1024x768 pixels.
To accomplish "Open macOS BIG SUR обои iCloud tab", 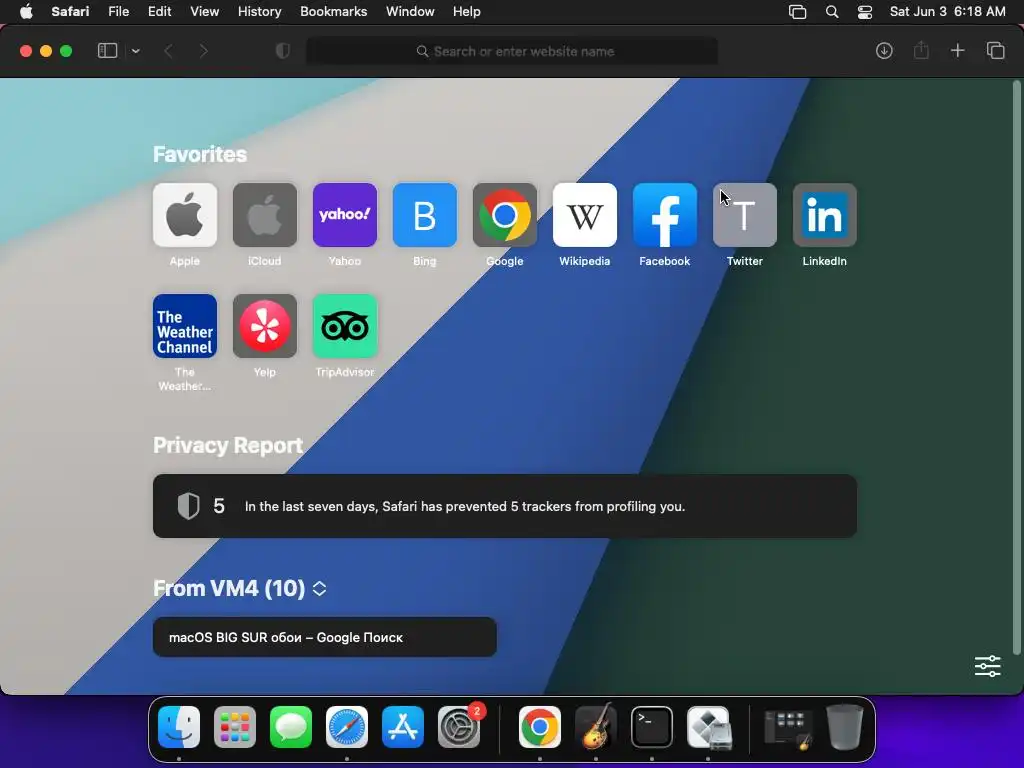I will (x=325, y=637).
